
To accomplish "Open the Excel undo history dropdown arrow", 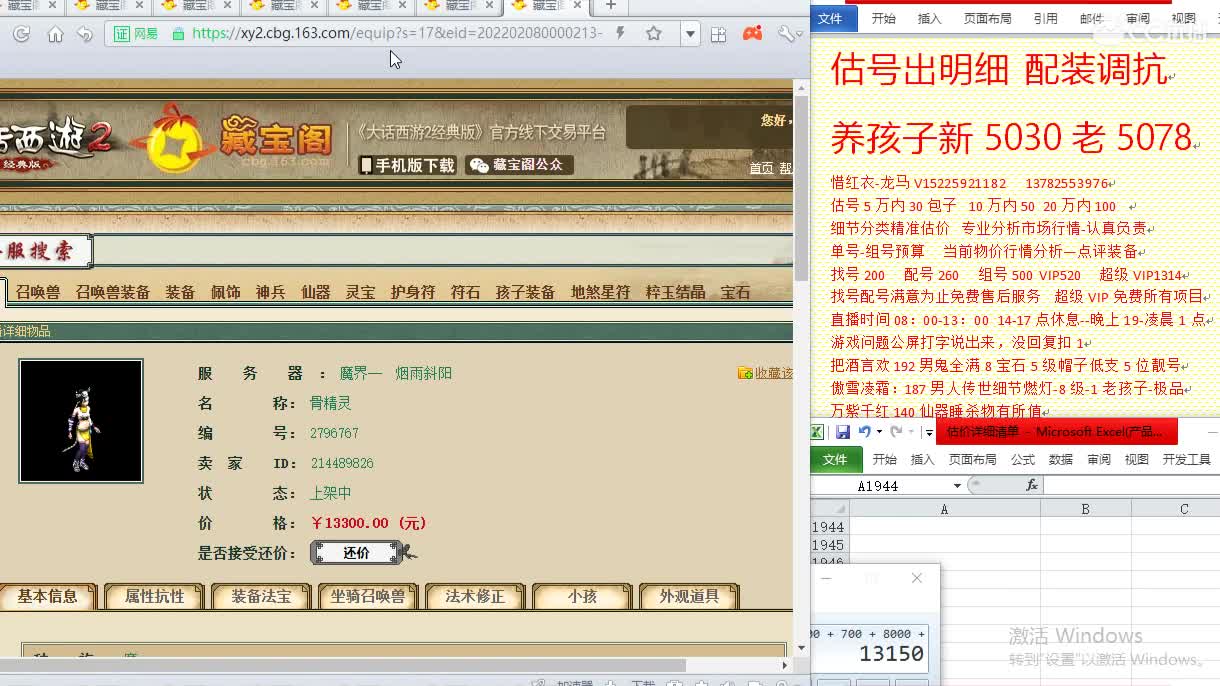I will (x=879, y=432).
